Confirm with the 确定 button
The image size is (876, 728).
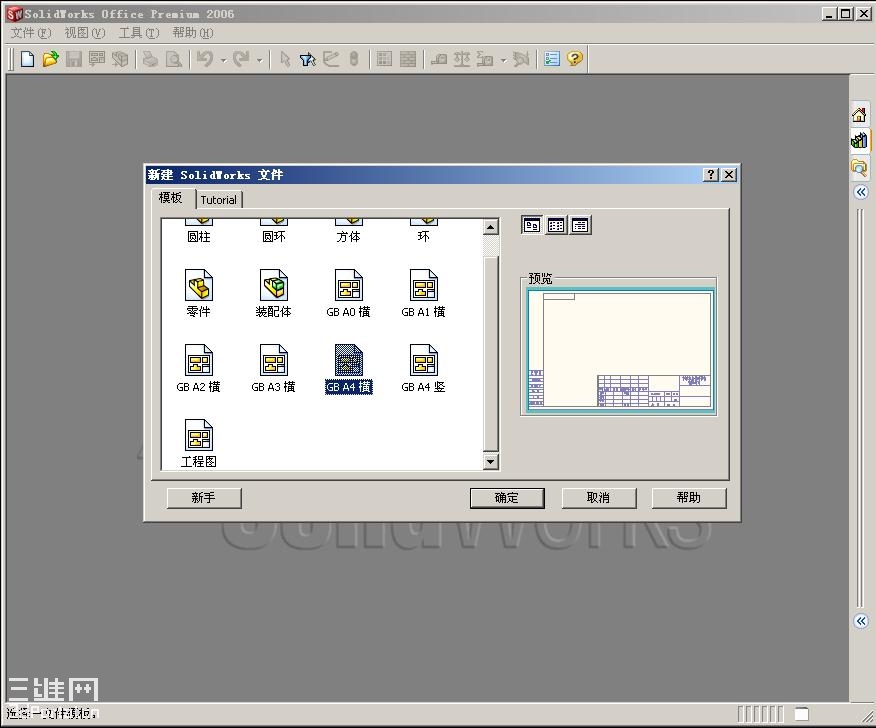pyautogui.click(x=507, y=498)
